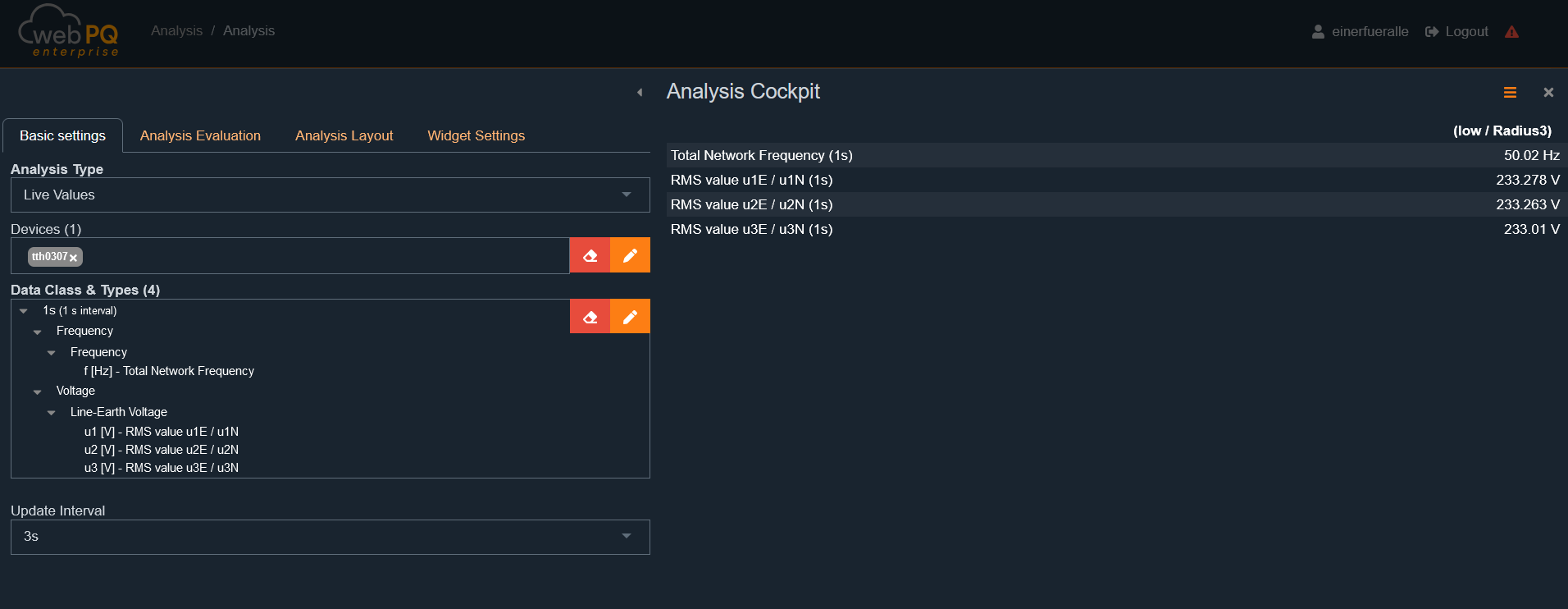Open Analysis Cockpit hamburger menu
Viewport: 1568px width, 609px height.
[x=1510, y=93]
